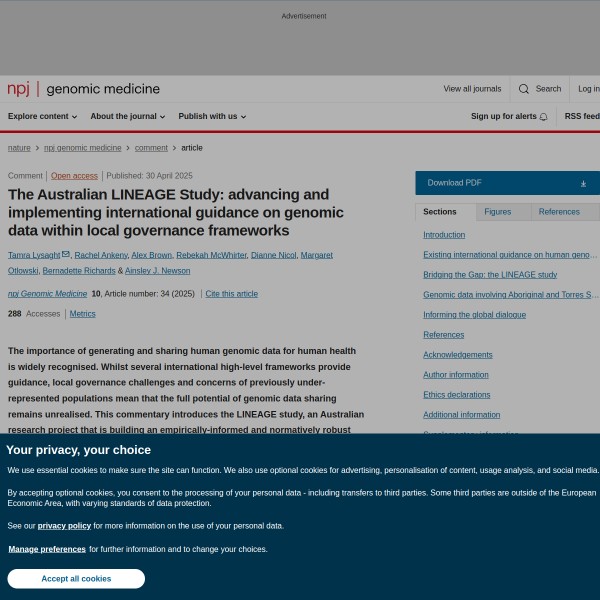Open the npj genomic medicine logo
Screen dimensions: 600x600
[x=84, y=89]
